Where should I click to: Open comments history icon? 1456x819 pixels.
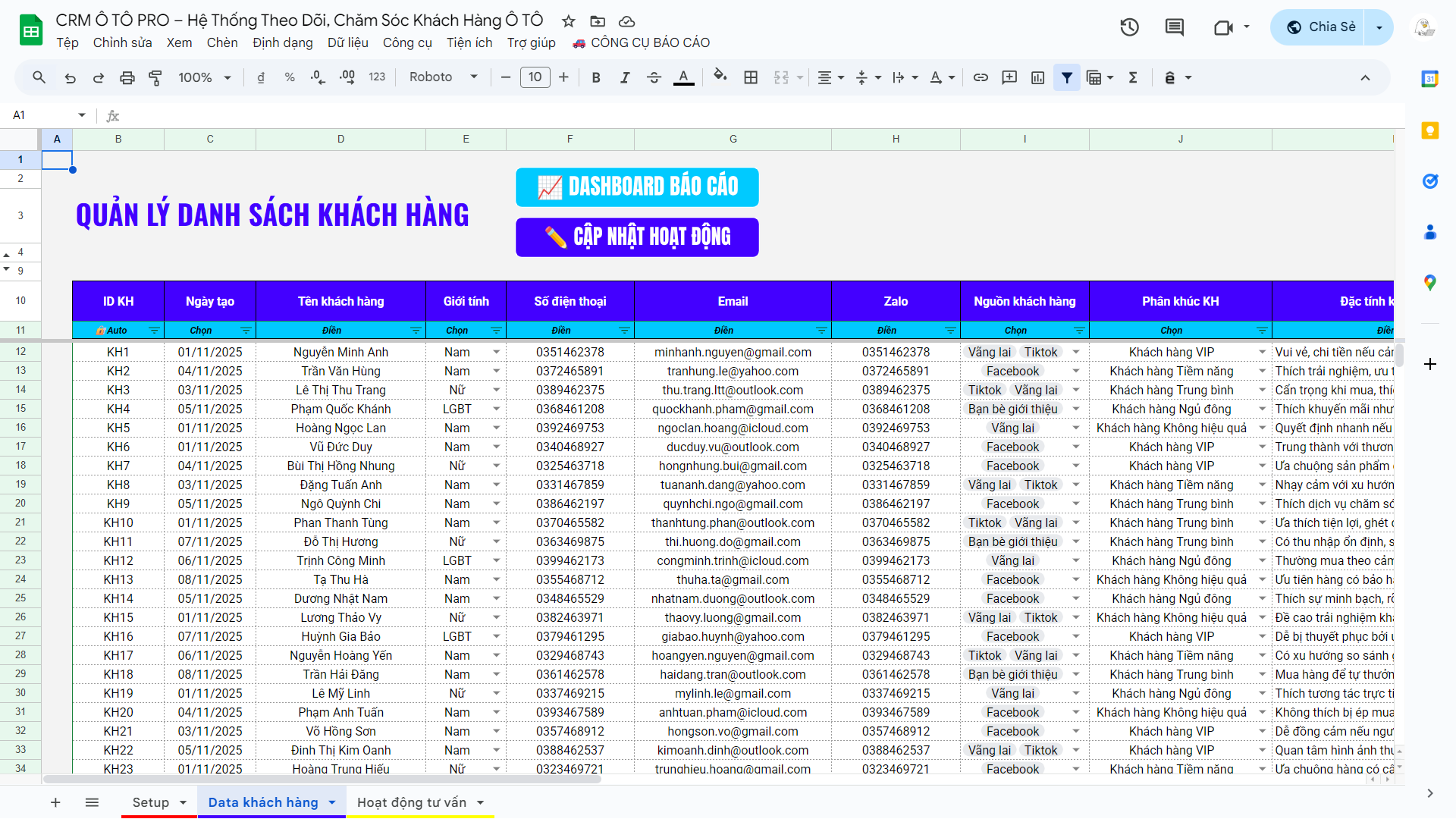point(1174,27)
